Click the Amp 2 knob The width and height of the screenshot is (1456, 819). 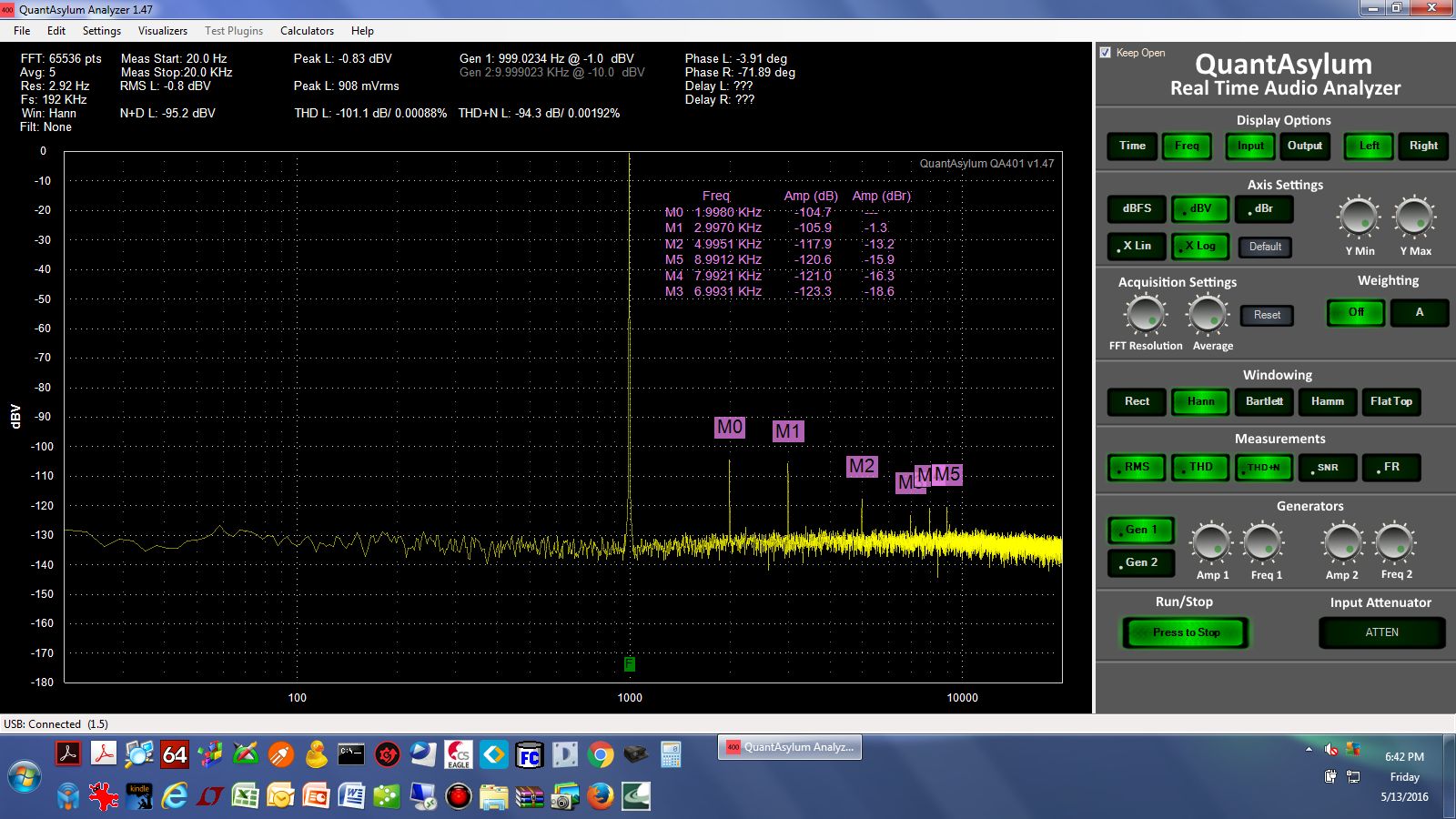click(x=1342, y=543)
